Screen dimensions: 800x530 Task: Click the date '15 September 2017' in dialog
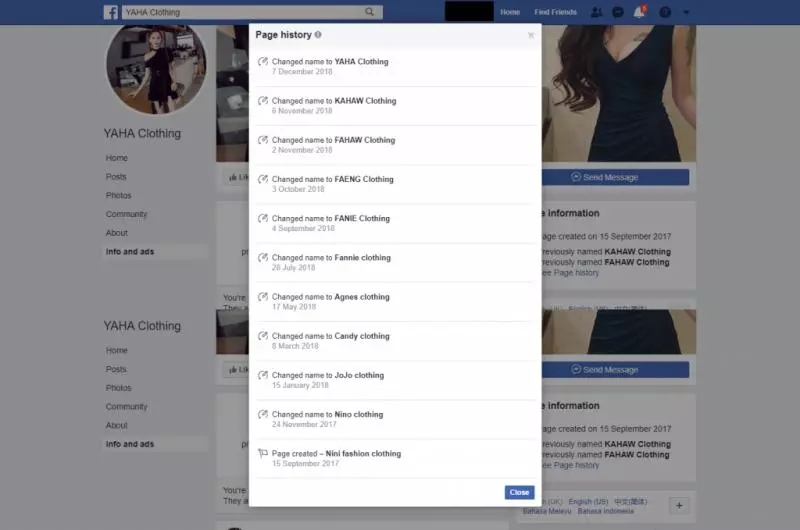[305, 464]
